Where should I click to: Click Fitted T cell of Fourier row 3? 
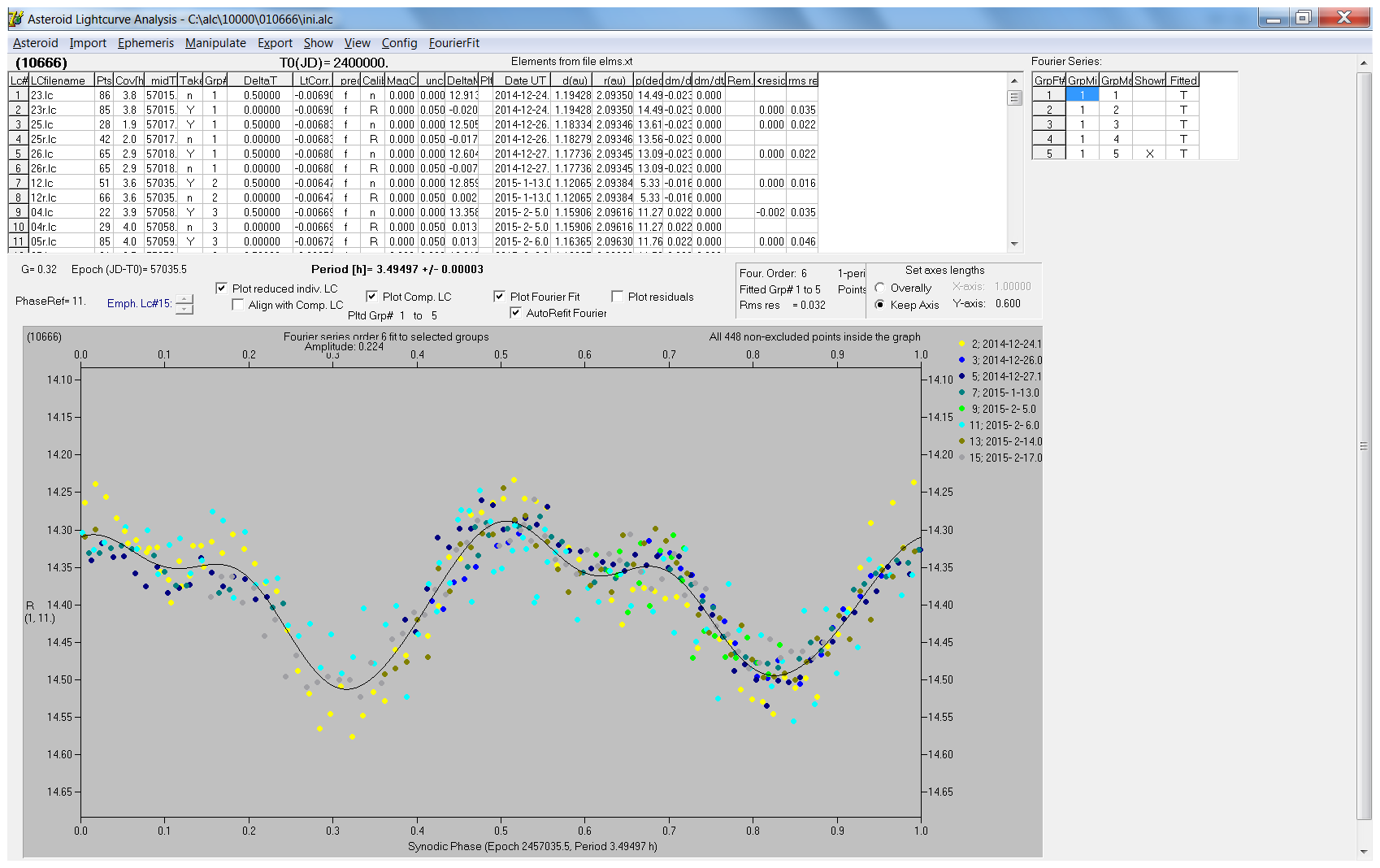1183,124
